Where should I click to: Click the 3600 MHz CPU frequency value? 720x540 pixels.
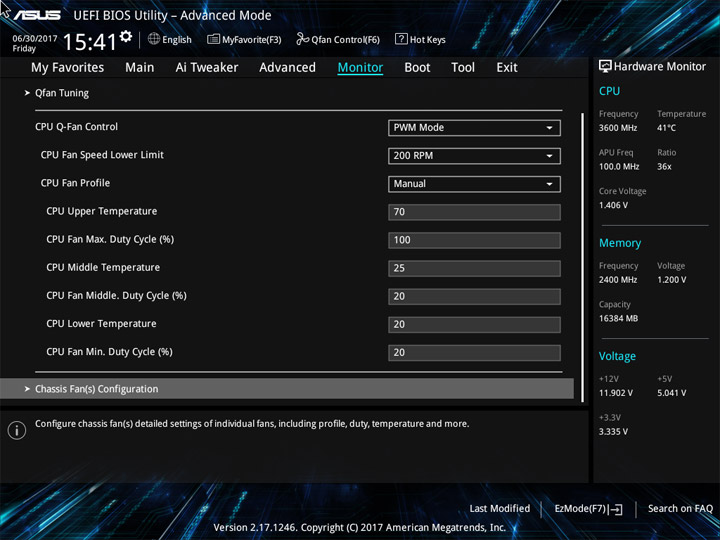click(618, 128)
